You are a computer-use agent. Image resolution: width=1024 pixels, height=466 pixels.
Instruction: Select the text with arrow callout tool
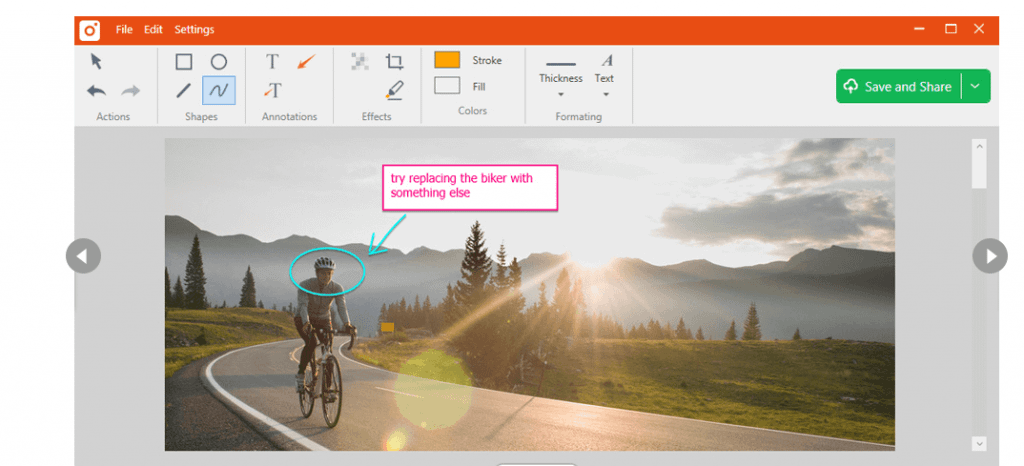coord(273,90)
